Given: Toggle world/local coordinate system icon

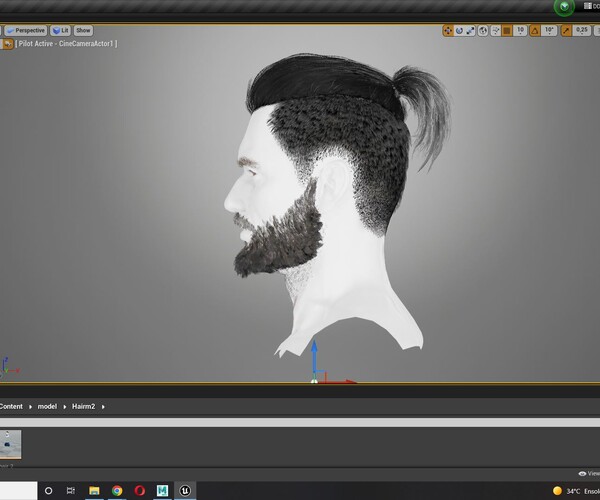Looking at the screenshot, I should coord(483,31).
